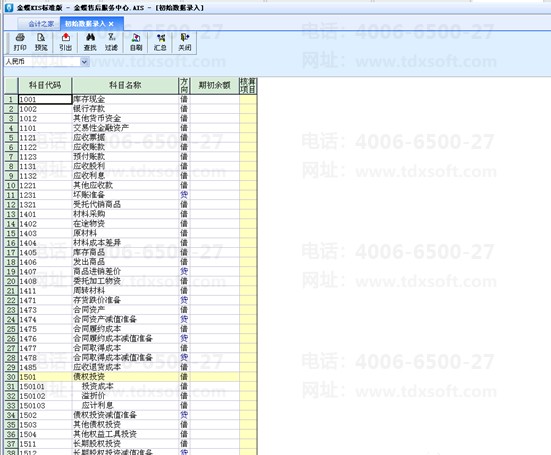The height and width of the screenshot is (455, 551).
Task: Select the 债权投资 account name cell
Action: pyautogui.click(x=125, y=377)
